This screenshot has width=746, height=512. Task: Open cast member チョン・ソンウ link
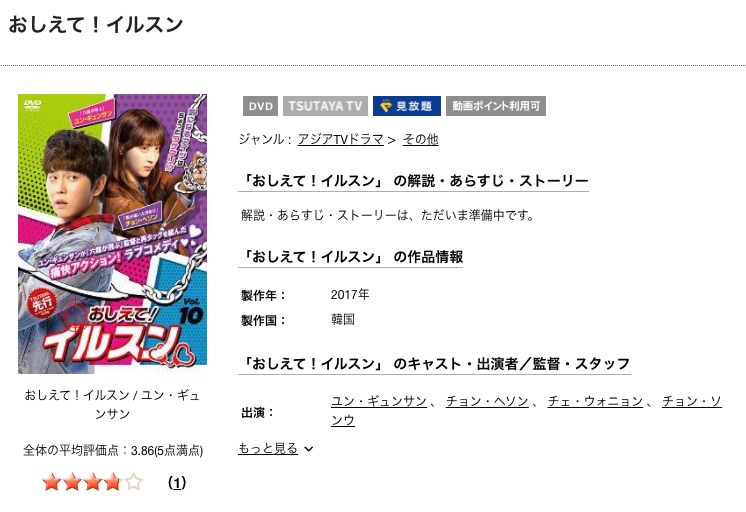pos(526,411)
